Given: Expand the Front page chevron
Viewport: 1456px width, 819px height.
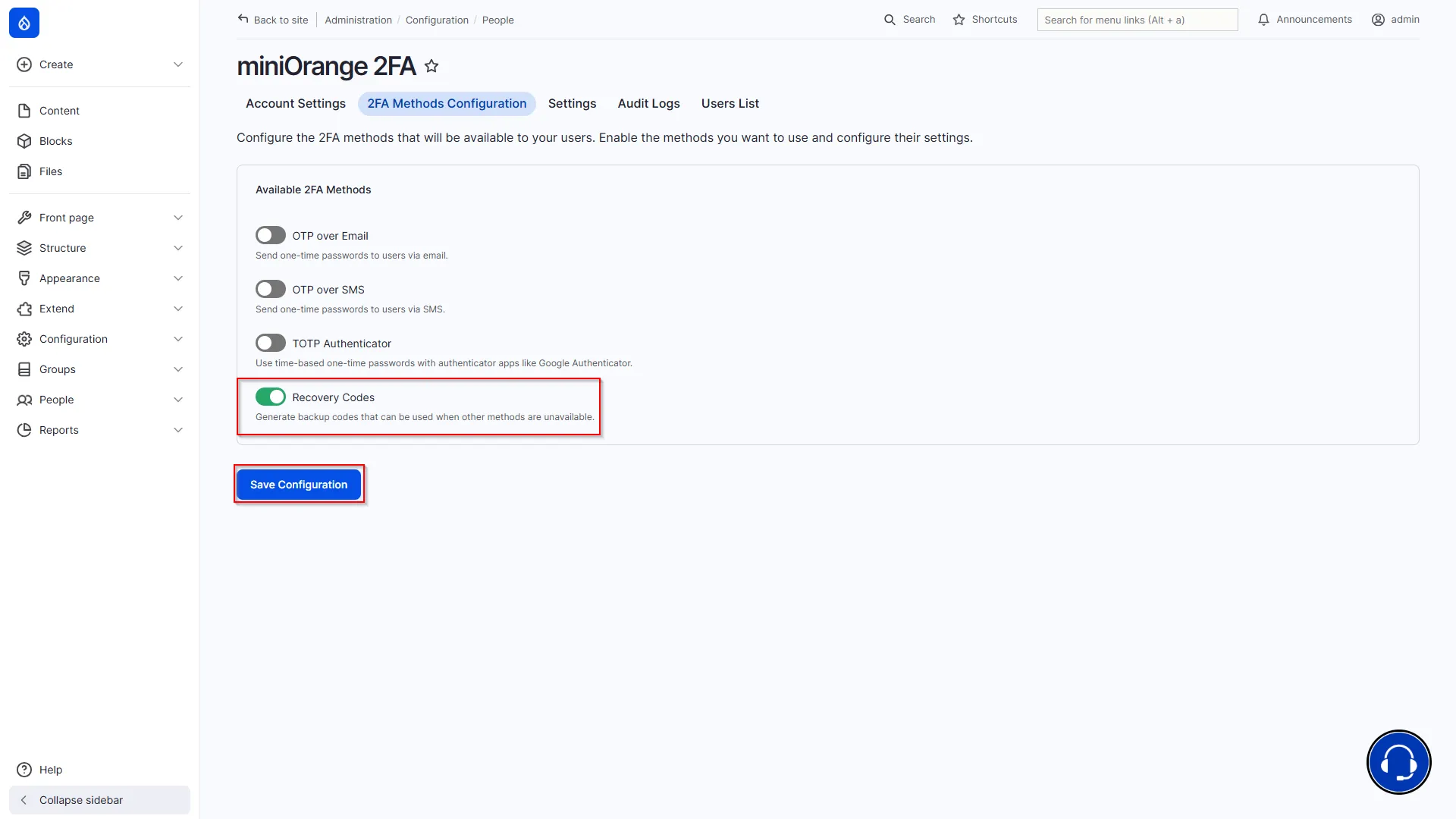Looking at the screenshot, I should coord(178,218).
